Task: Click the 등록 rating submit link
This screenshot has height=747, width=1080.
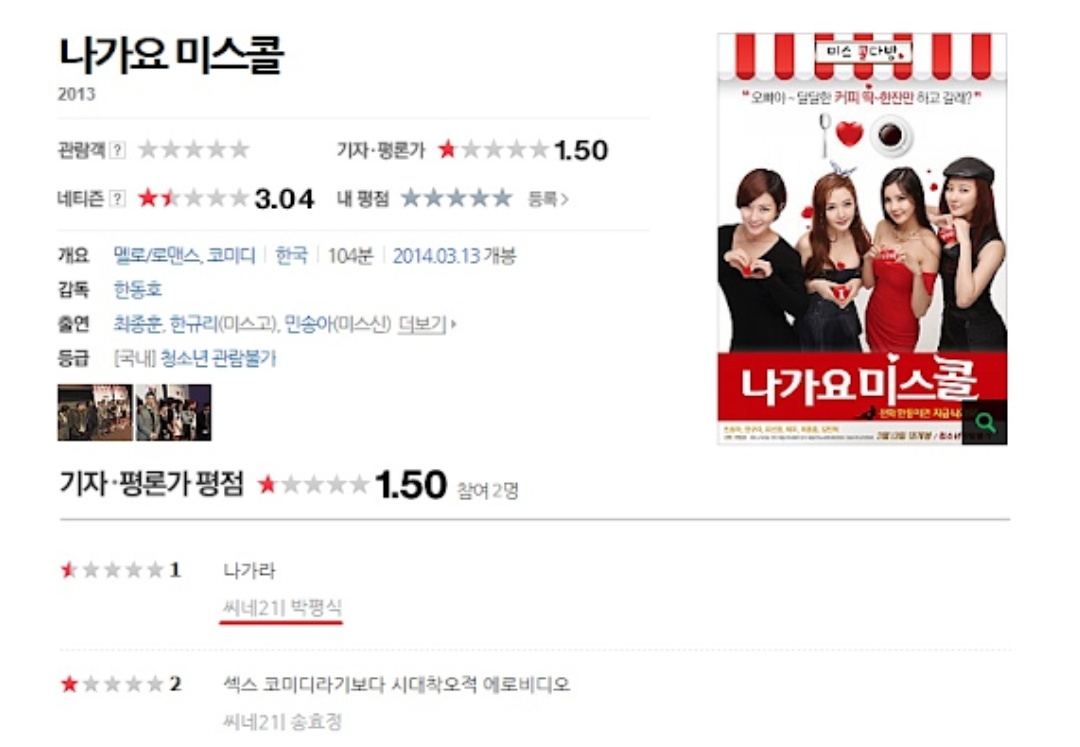Action: click(548, 199)
